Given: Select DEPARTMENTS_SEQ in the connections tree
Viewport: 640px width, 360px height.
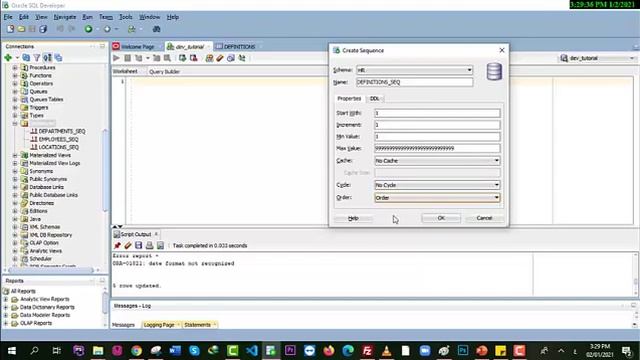Looking at the screenshot, I should tap(62, 131).
